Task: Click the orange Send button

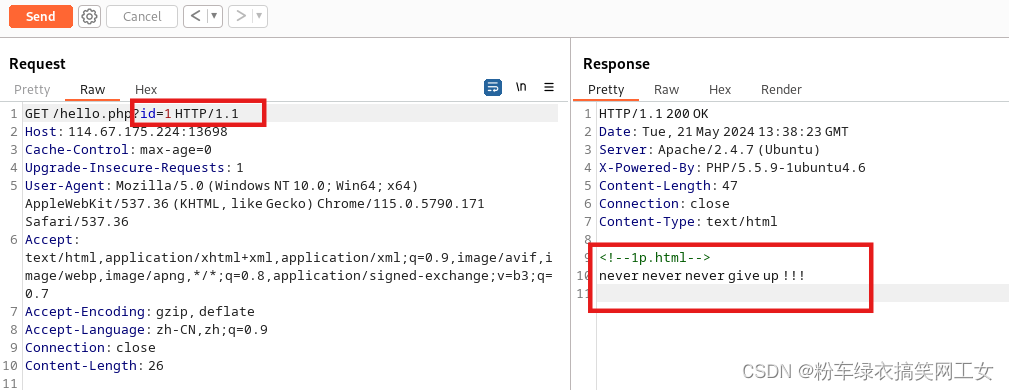Action: [x=41, y=17]
